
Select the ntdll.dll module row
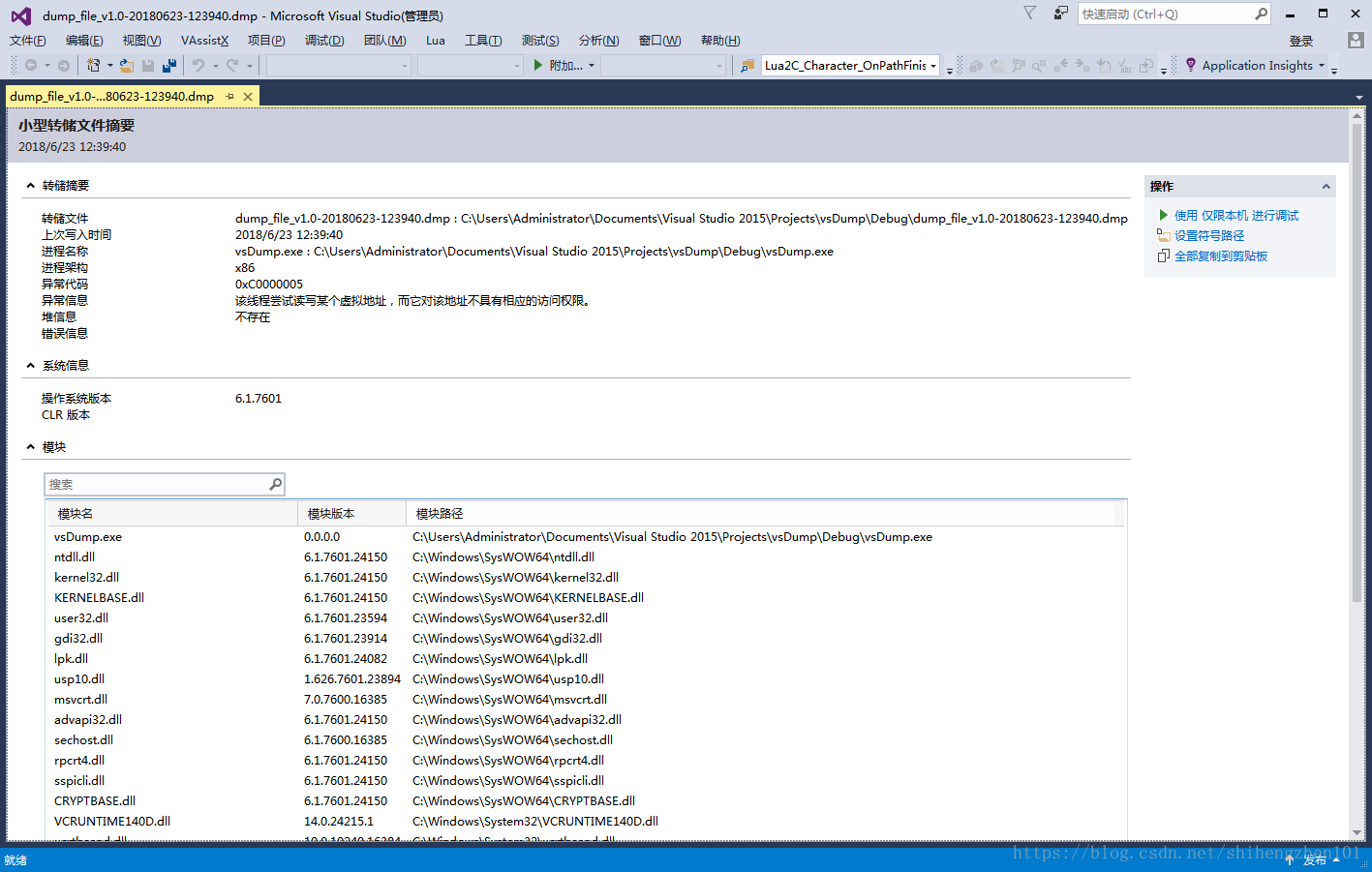[x=586, y=557]
